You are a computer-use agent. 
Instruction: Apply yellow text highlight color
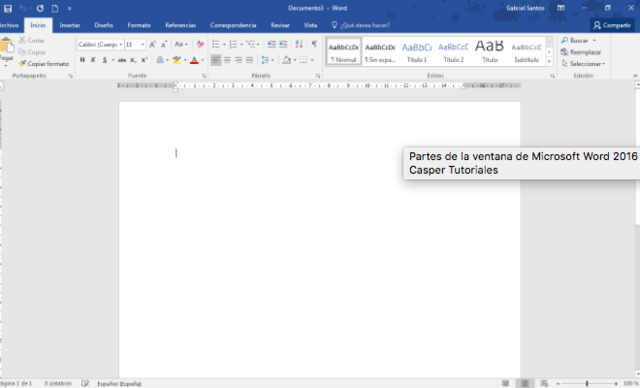click(177, 60)
